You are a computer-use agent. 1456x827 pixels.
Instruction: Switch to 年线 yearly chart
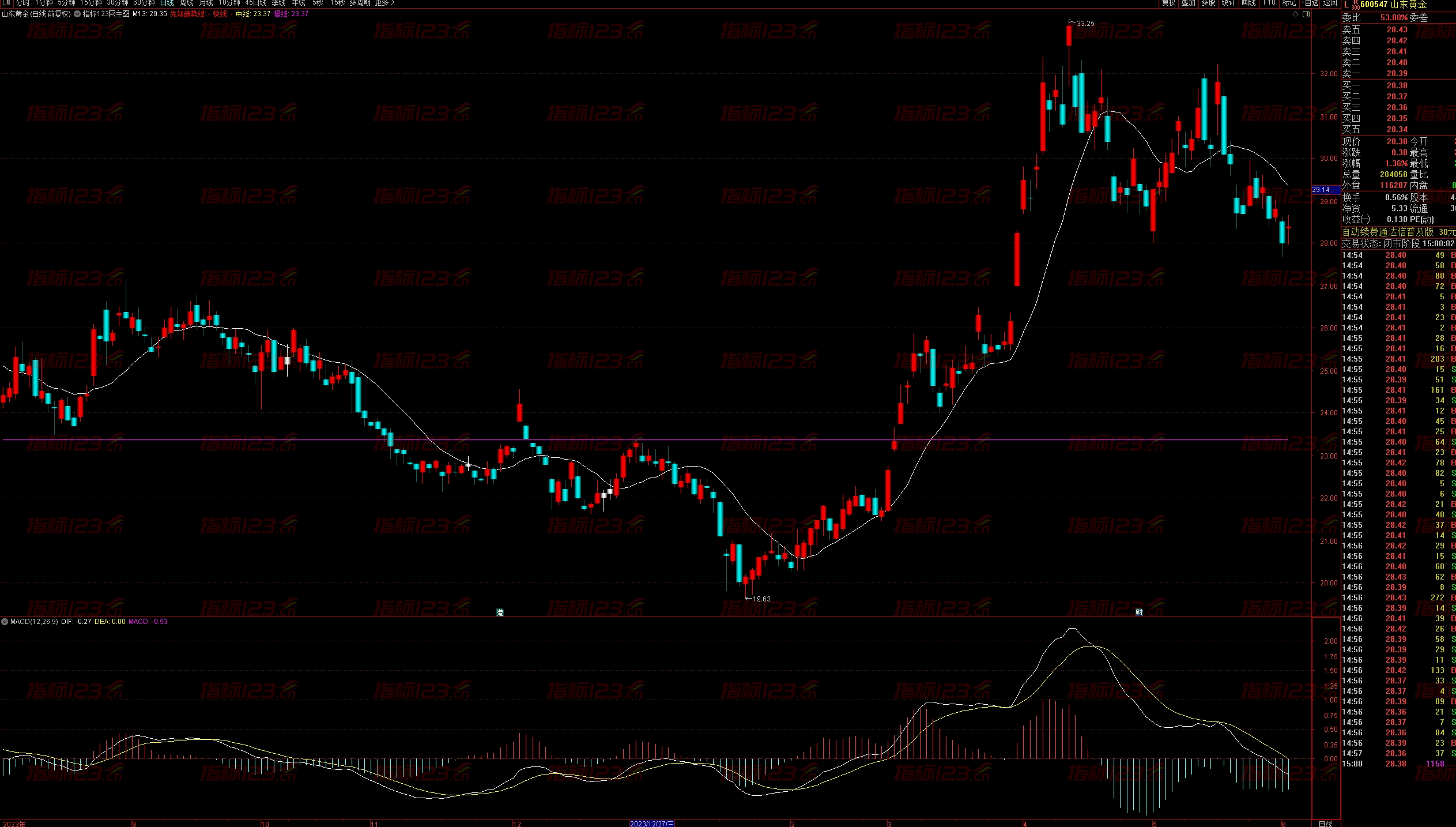coord(299,3)
